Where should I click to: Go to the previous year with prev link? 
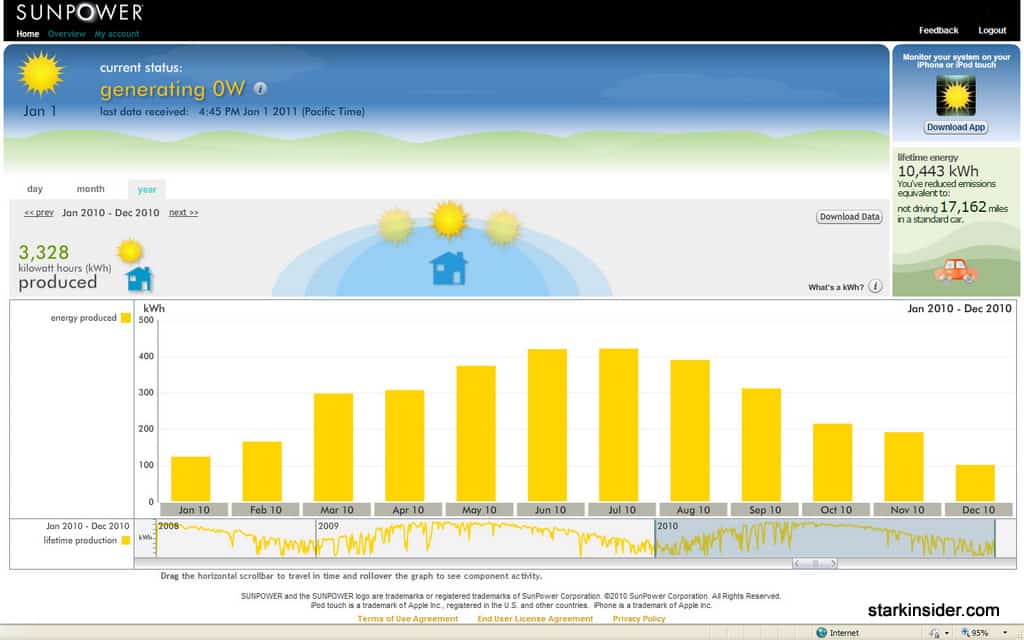coord(39,213)
